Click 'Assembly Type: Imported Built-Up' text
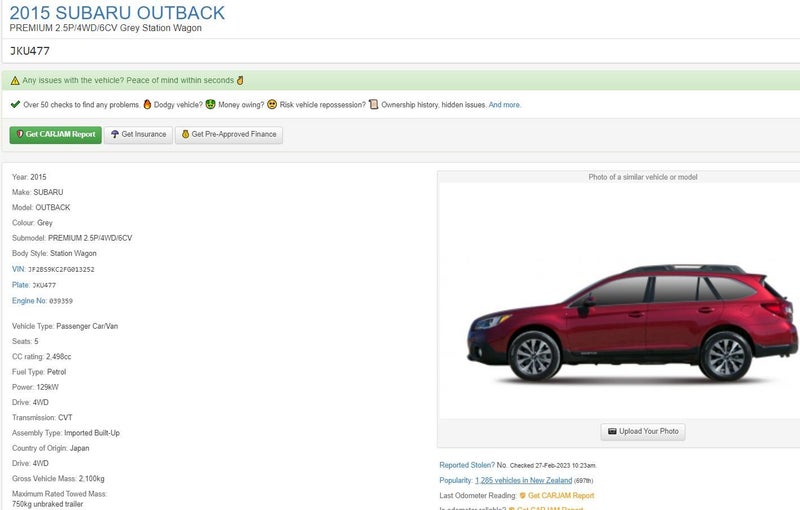Image resolution: width=800 pixels, height=510 pixels. coord(66,433)
